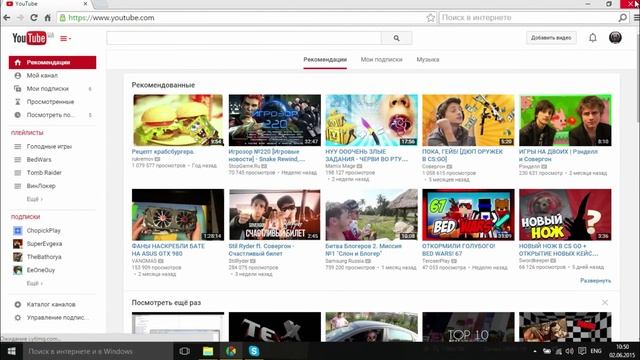The image size is (640, 360).
Task: Open Task View on taskbar
Action: click(x=184, y=351)
